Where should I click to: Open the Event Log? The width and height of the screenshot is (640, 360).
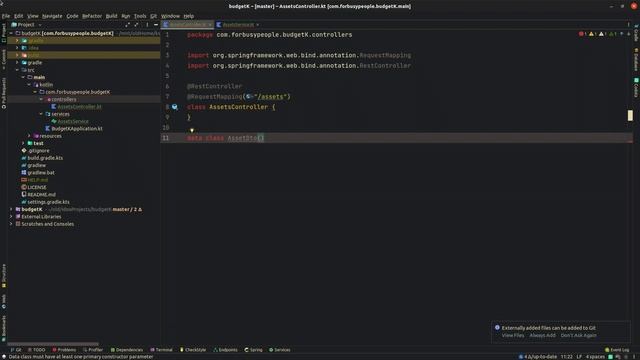pyautogui.click(x=617, y=350)
